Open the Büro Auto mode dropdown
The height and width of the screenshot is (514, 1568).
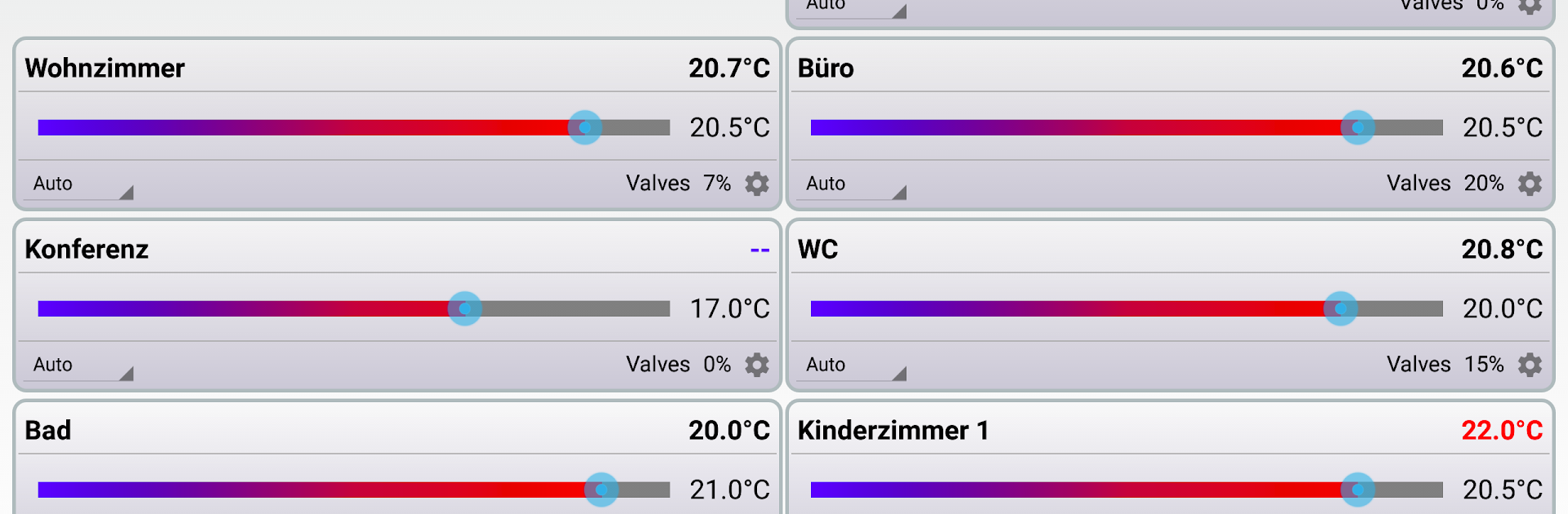pos(855,184)
